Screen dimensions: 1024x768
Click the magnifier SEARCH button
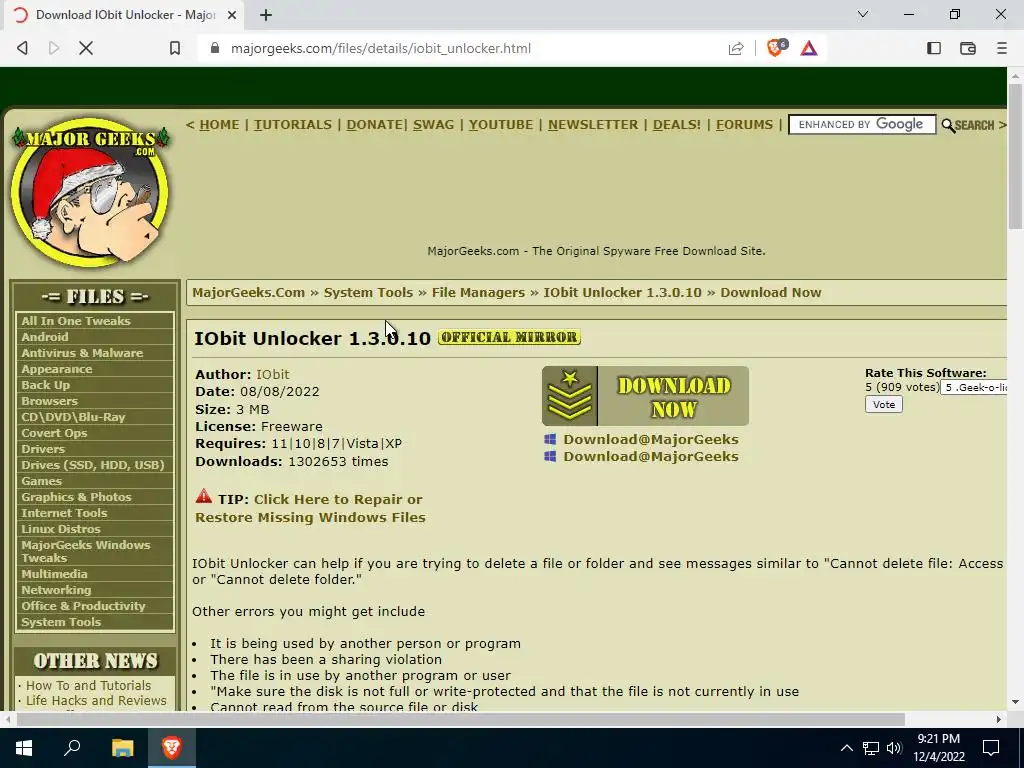(968, 125)
